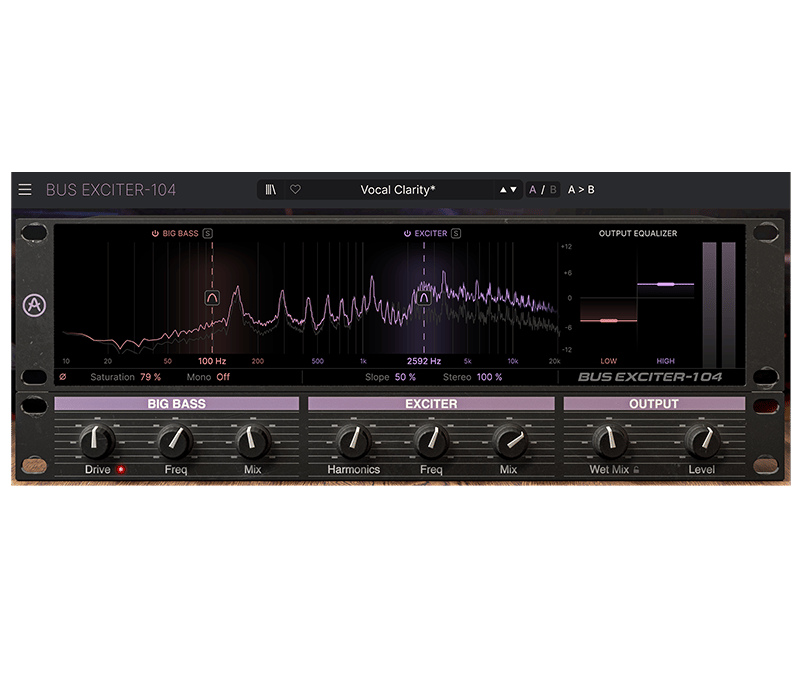
Task: Click the heart favorite preset icon
Action: pyautogui.click(x=295, y=189)
